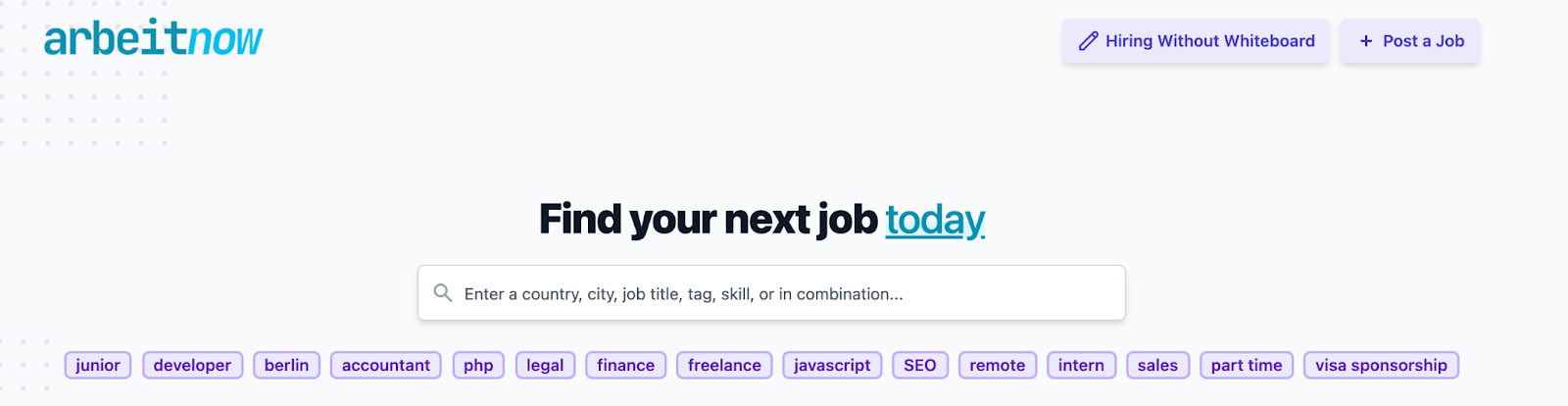The width and height of the screenshot is (1568, 406).
Task: Click the underlined 'today' link
Action: point(935,220)
